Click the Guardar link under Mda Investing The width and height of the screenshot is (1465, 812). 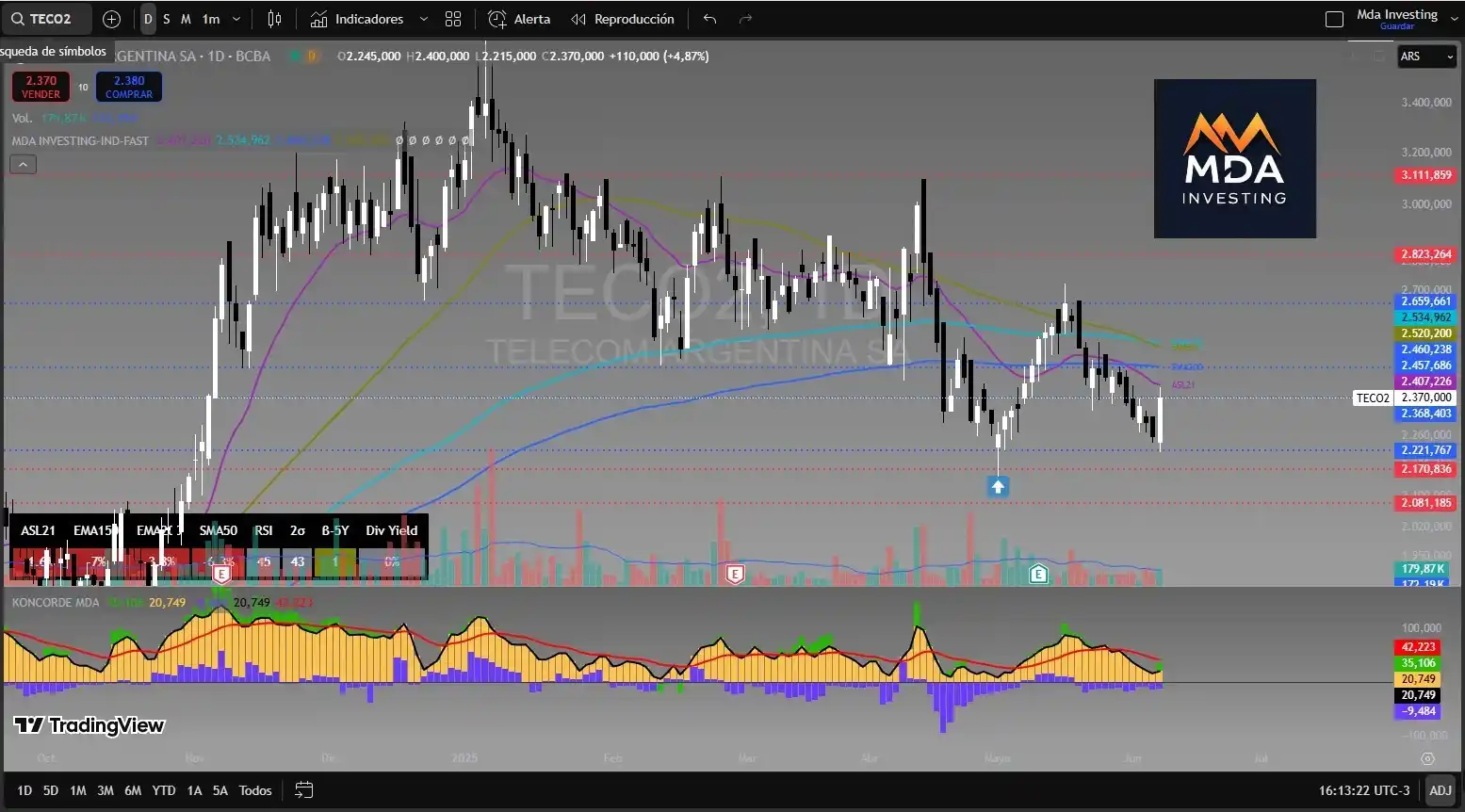pos(1397,26)
